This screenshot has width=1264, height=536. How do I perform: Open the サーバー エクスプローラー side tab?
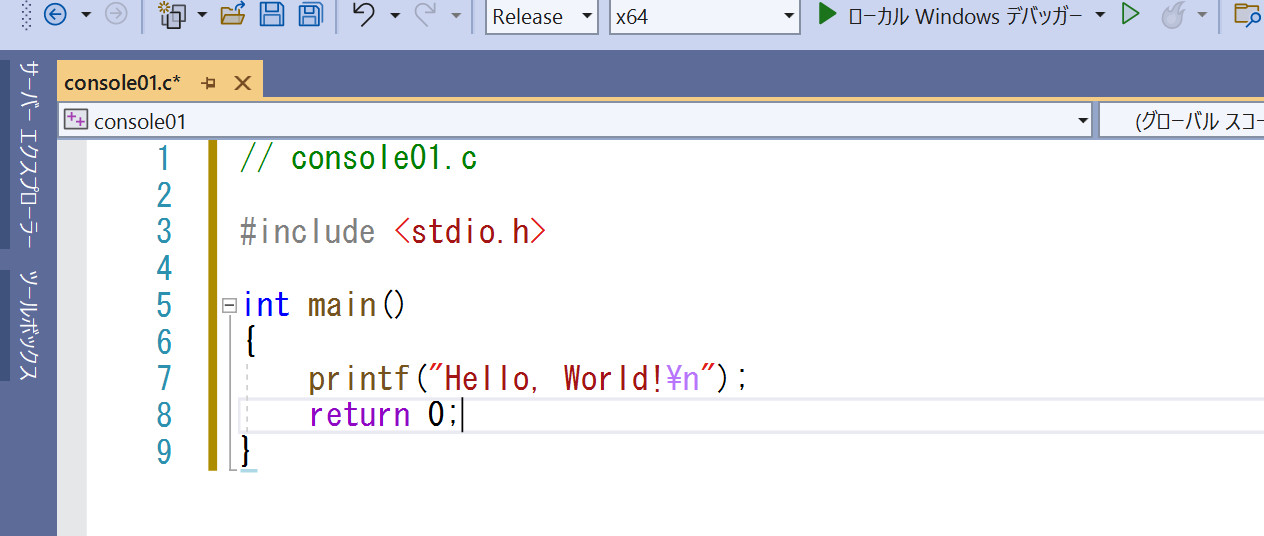(29, 155)
